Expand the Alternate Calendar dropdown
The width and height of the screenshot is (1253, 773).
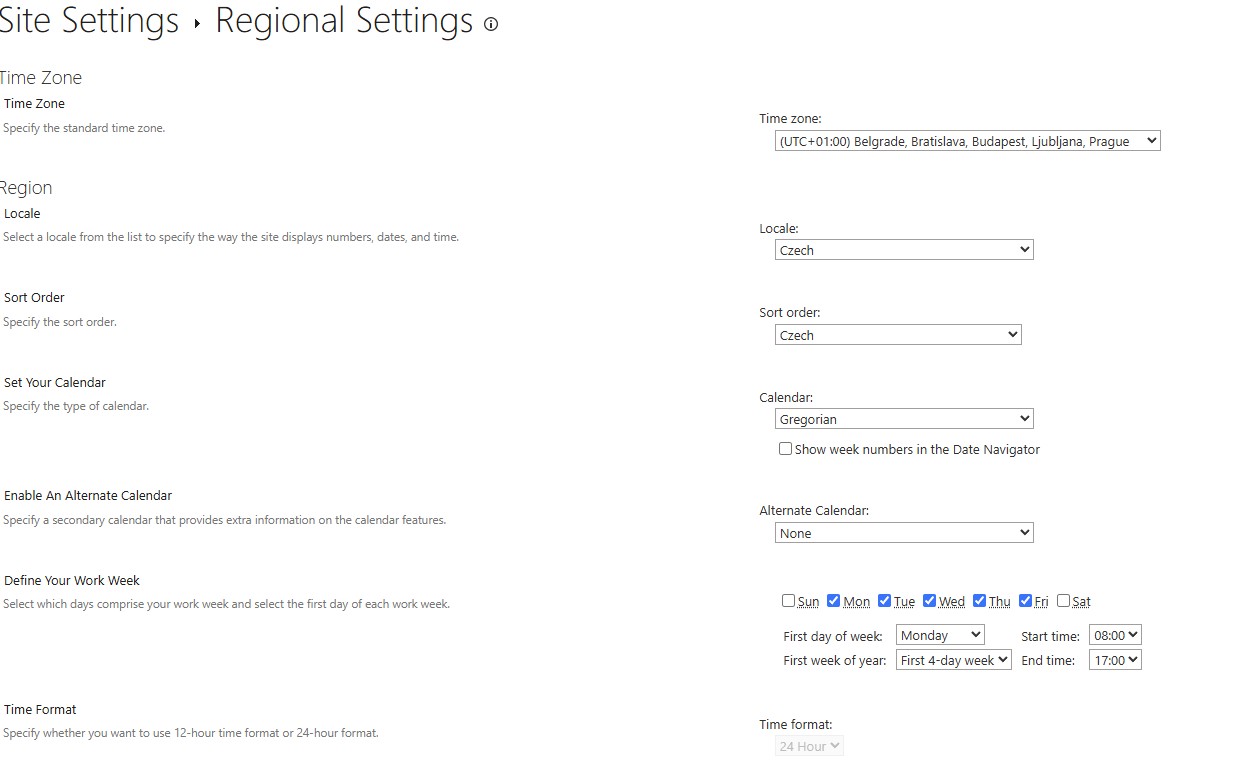click(904, 533)
